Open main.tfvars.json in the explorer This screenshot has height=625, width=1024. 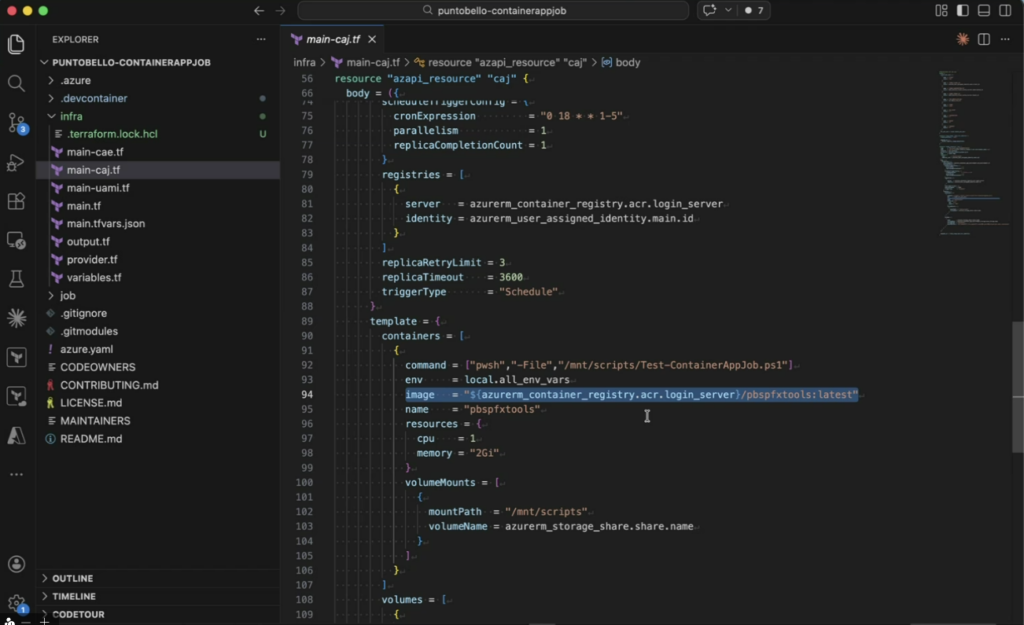[105, 223]
